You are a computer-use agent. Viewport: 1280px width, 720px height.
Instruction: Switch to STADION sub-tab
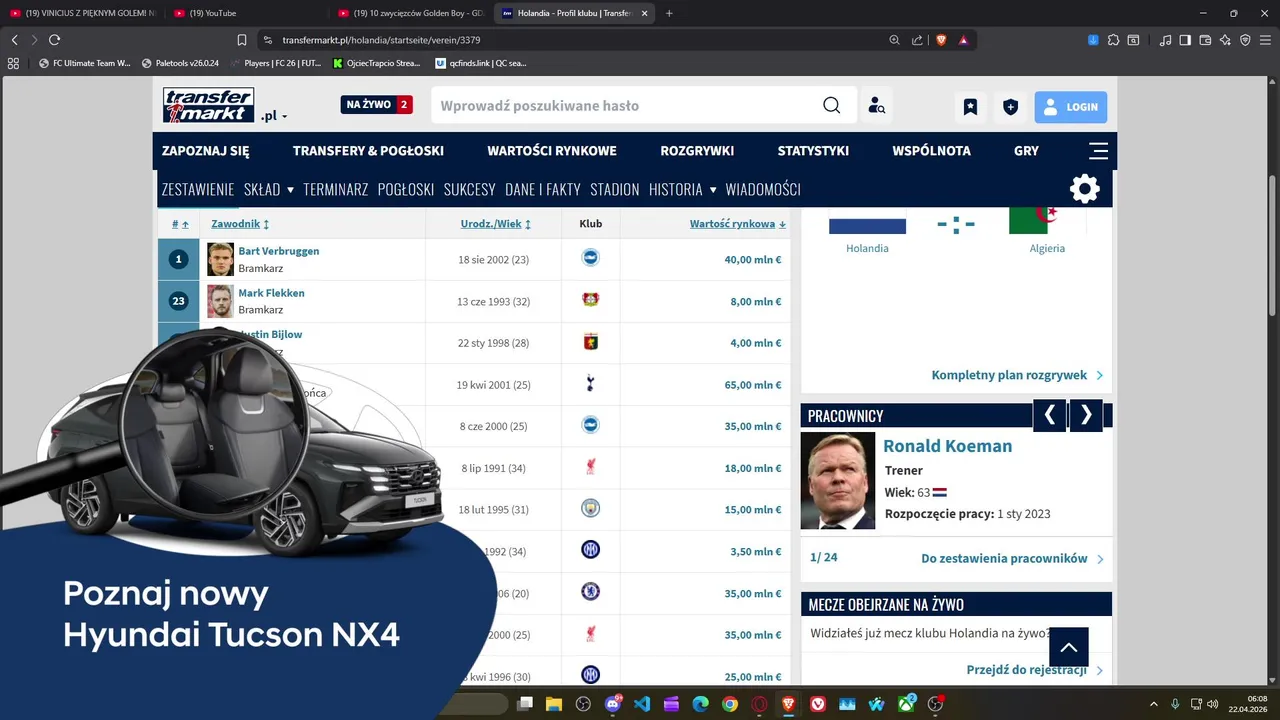pyautogui.click(x=615, y=189)
